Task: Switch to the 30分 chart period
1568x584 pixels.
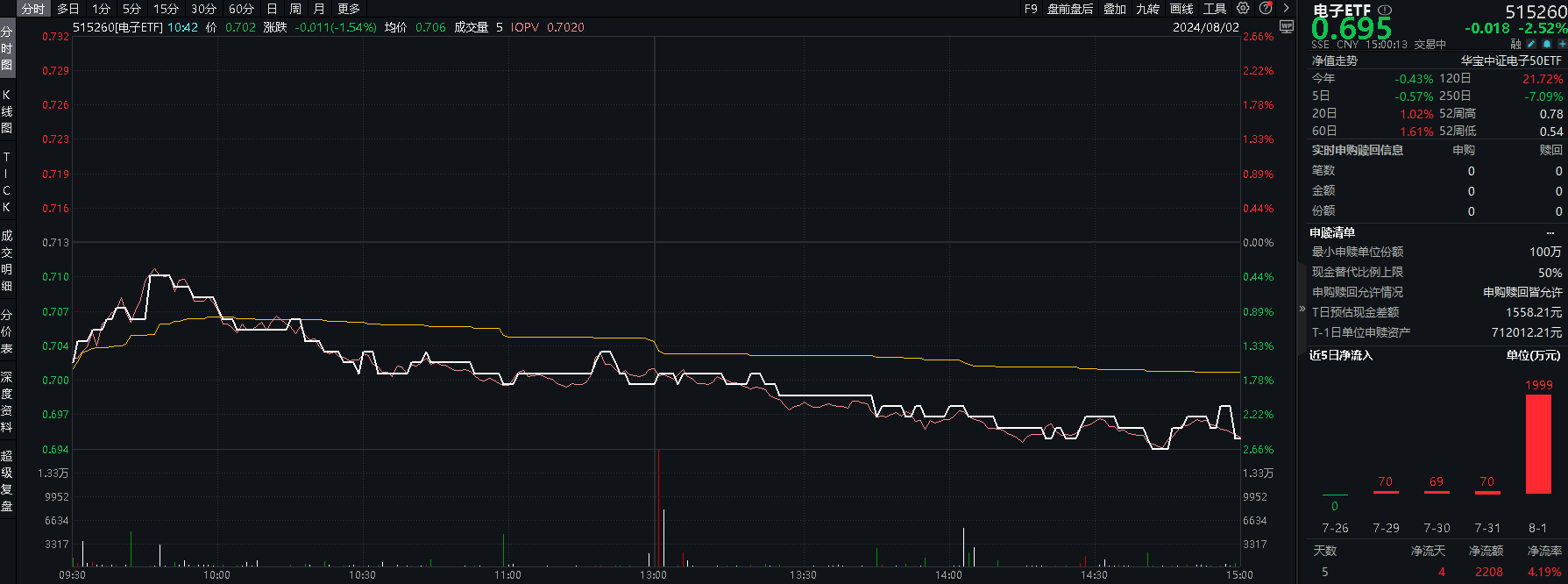Action: coord(204,9)
